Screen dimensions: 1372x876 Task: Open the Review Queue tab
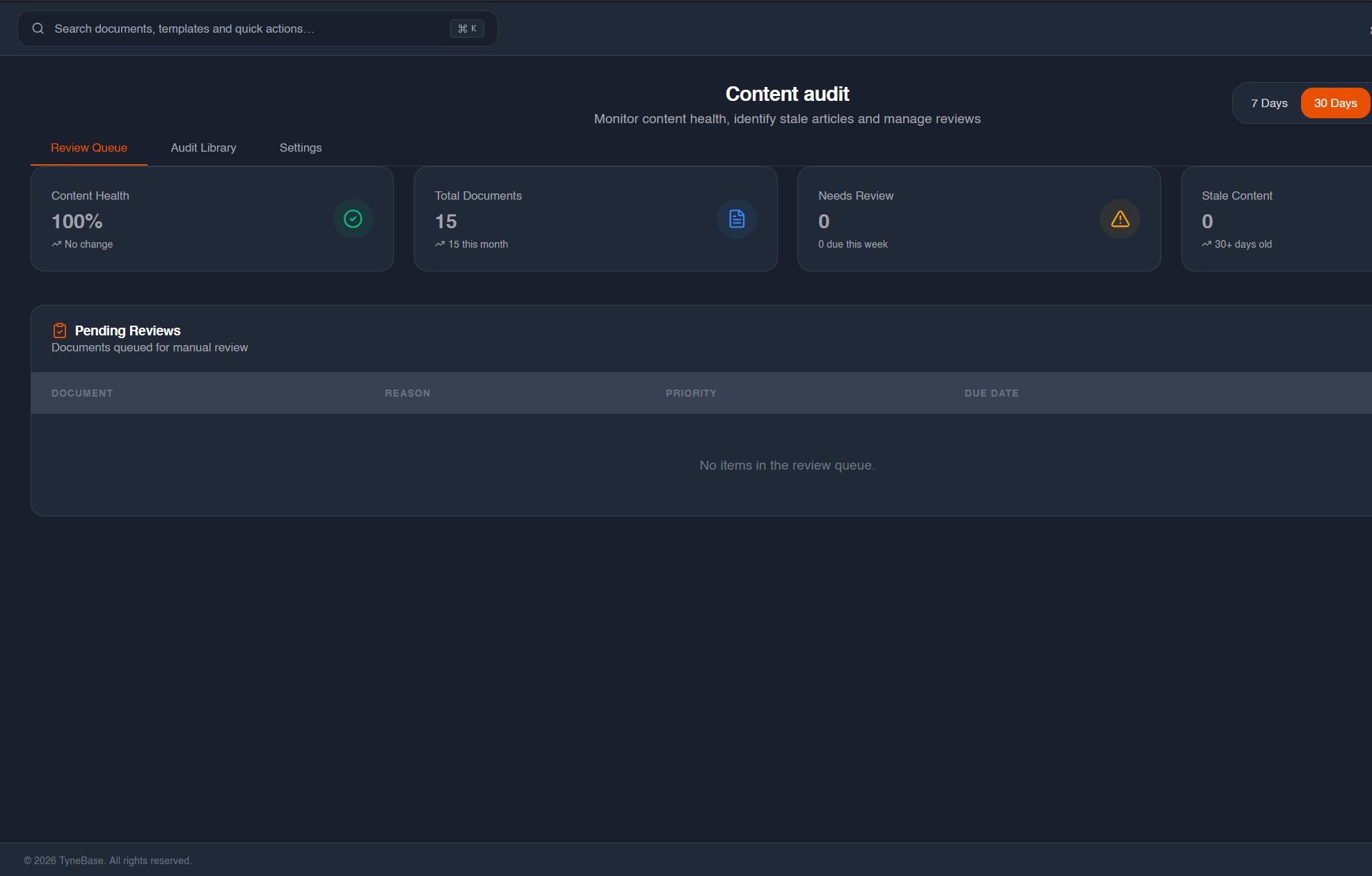point(89,148)
